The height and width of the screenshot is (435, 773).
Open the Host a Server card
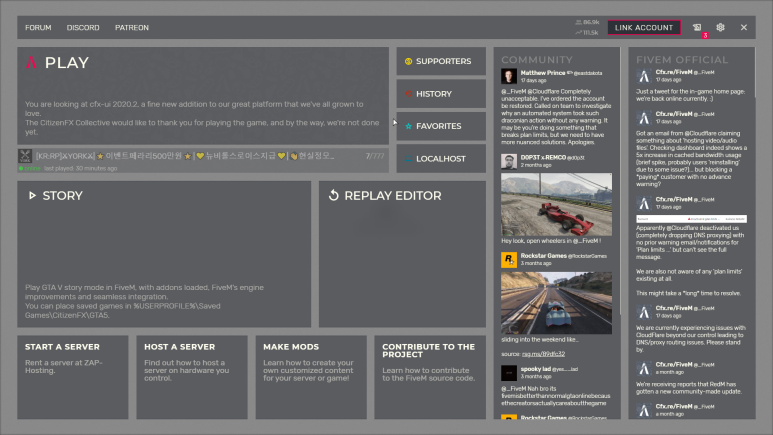tap(192, 377)
